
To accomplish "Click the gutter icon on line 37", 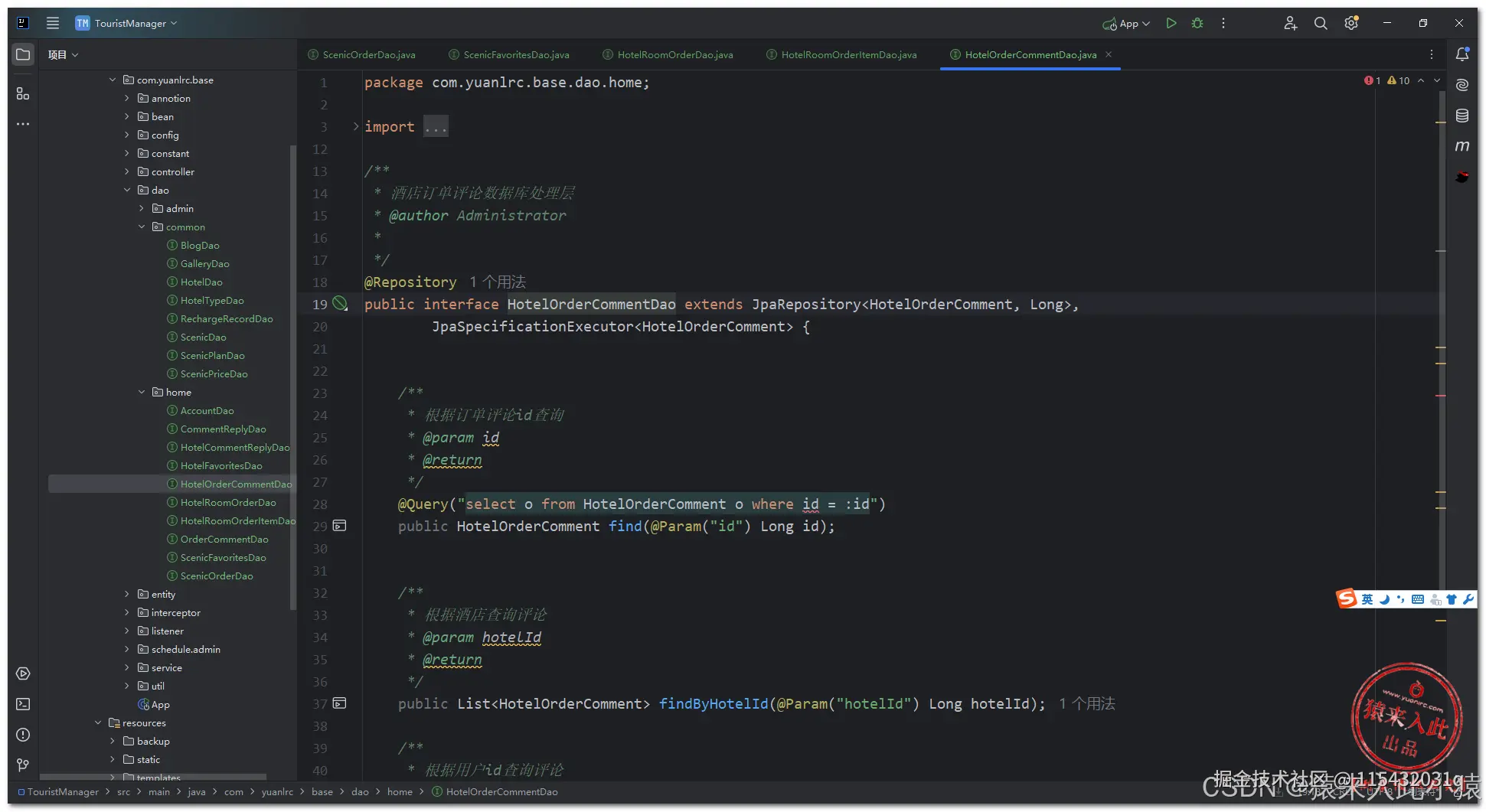I will (340, 703).
